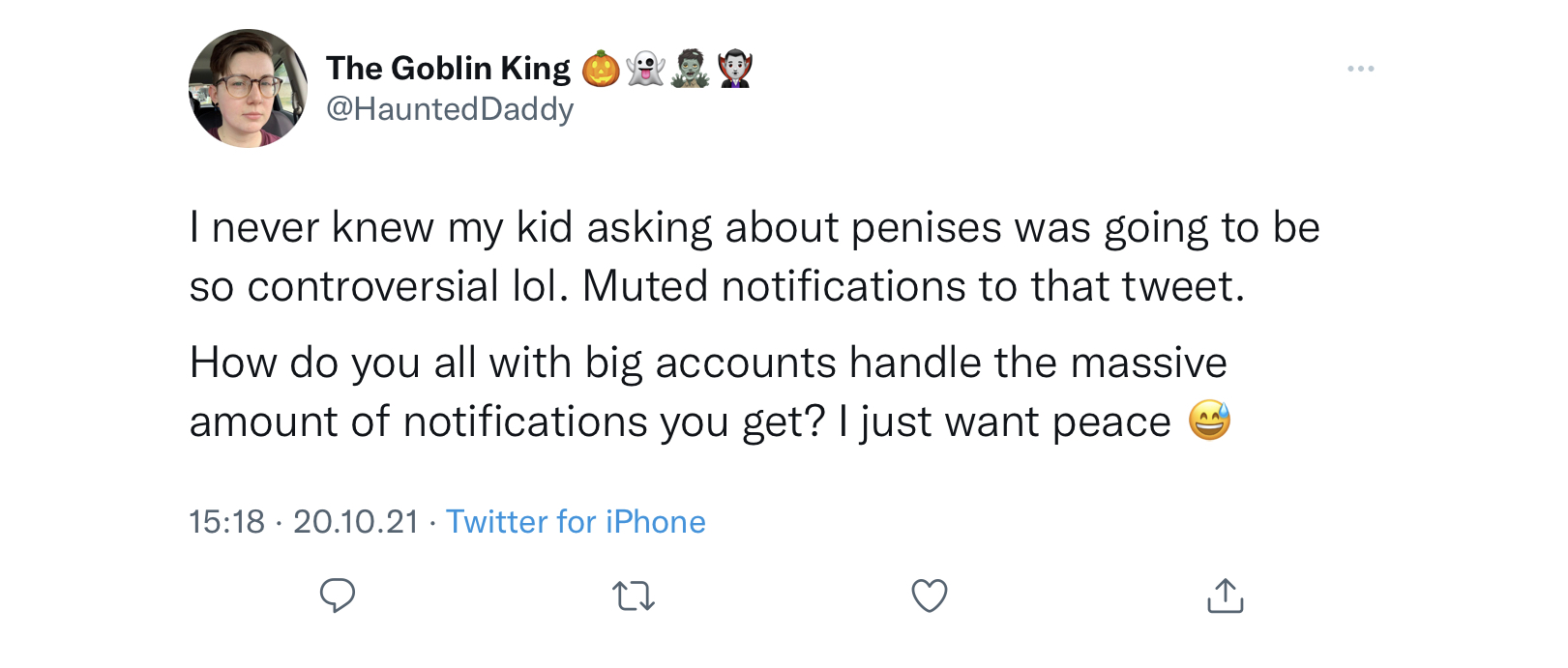Retweet this tweet using the arrows icon

pos(635,596)
